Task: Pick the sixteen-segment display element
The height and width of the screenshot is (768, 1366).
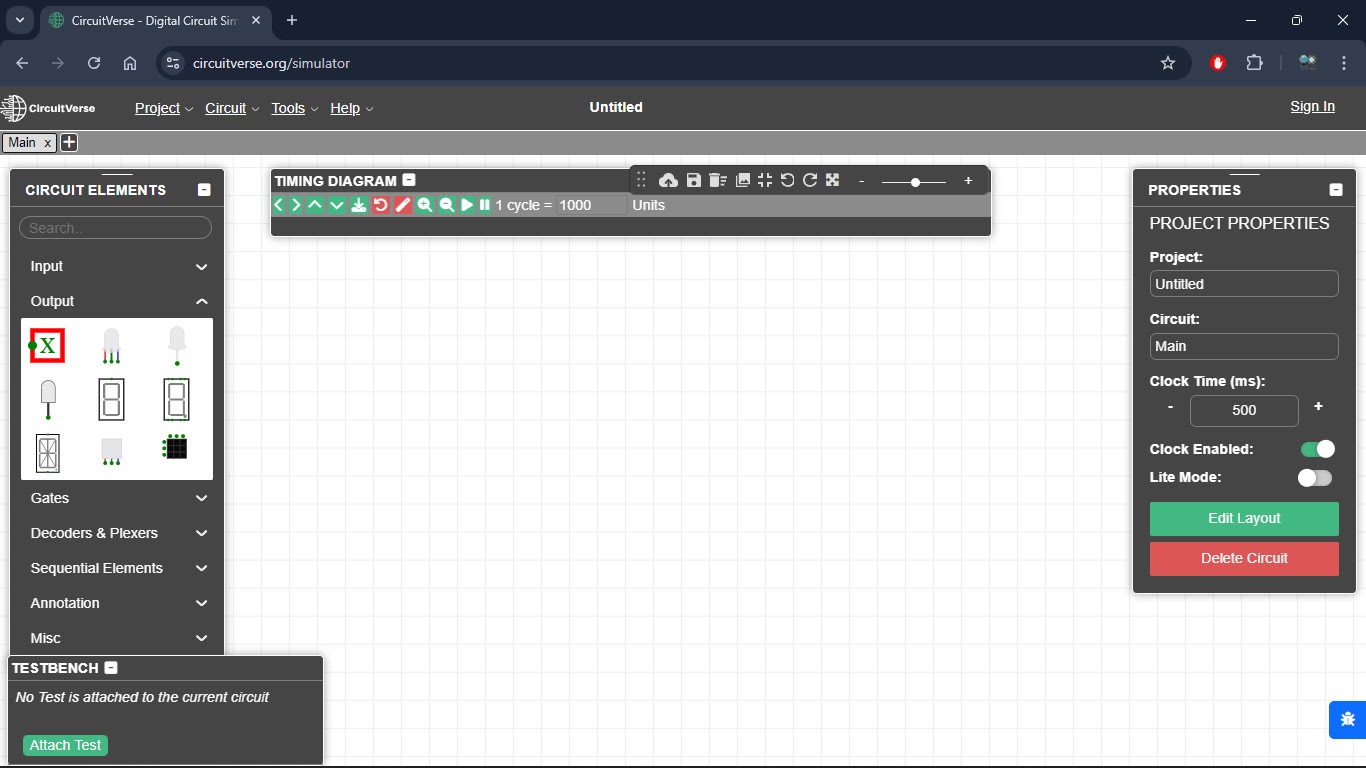Action: pos(47,453)
